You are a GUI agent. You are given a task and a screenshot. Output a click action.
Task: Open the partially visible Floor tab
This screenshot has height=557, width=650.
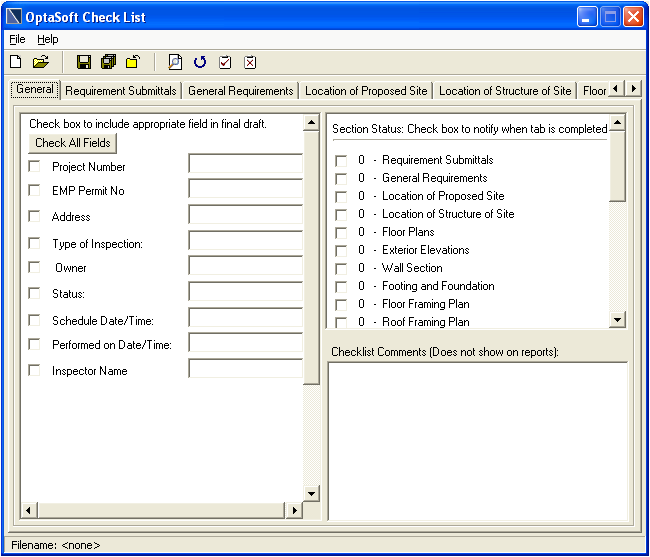point(594,91)
